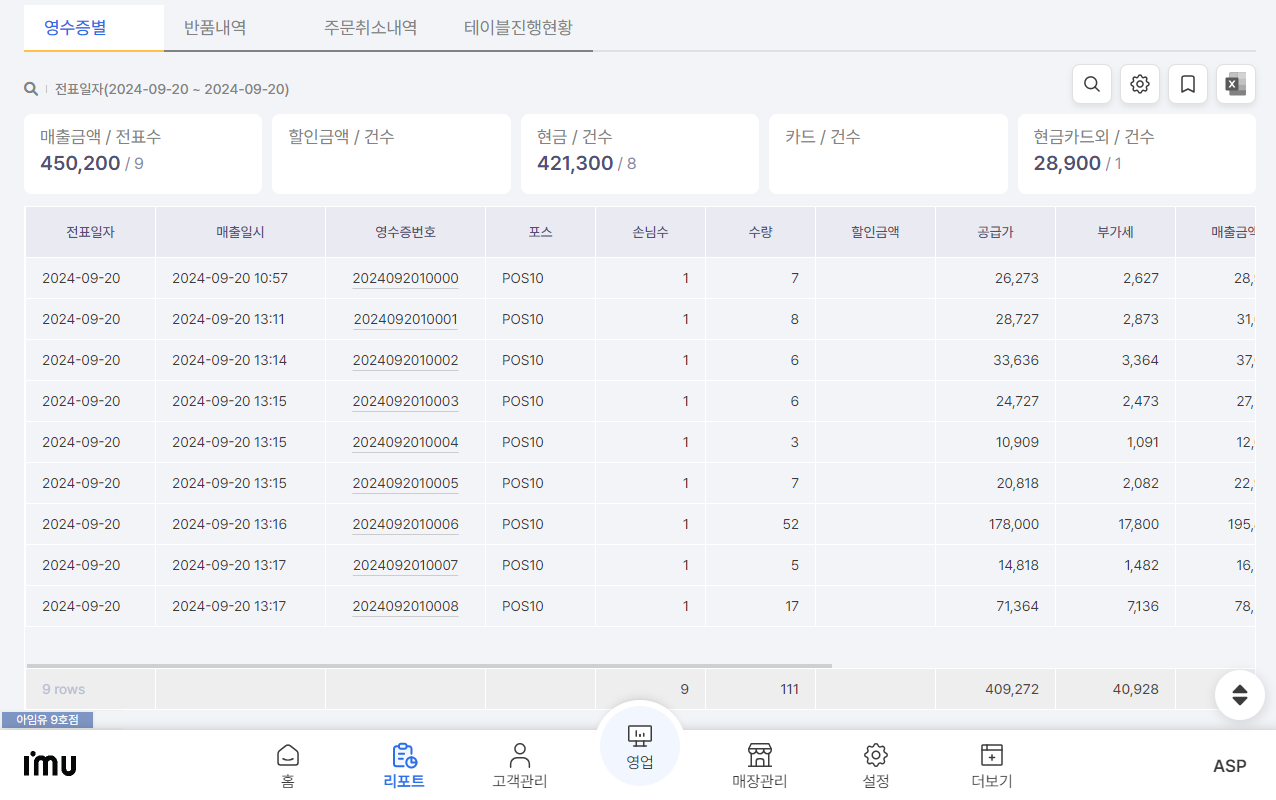This screenshot has height=800, width=1276.
Task: Click the bookmark icon button
Action: (x=1188, y=84)
